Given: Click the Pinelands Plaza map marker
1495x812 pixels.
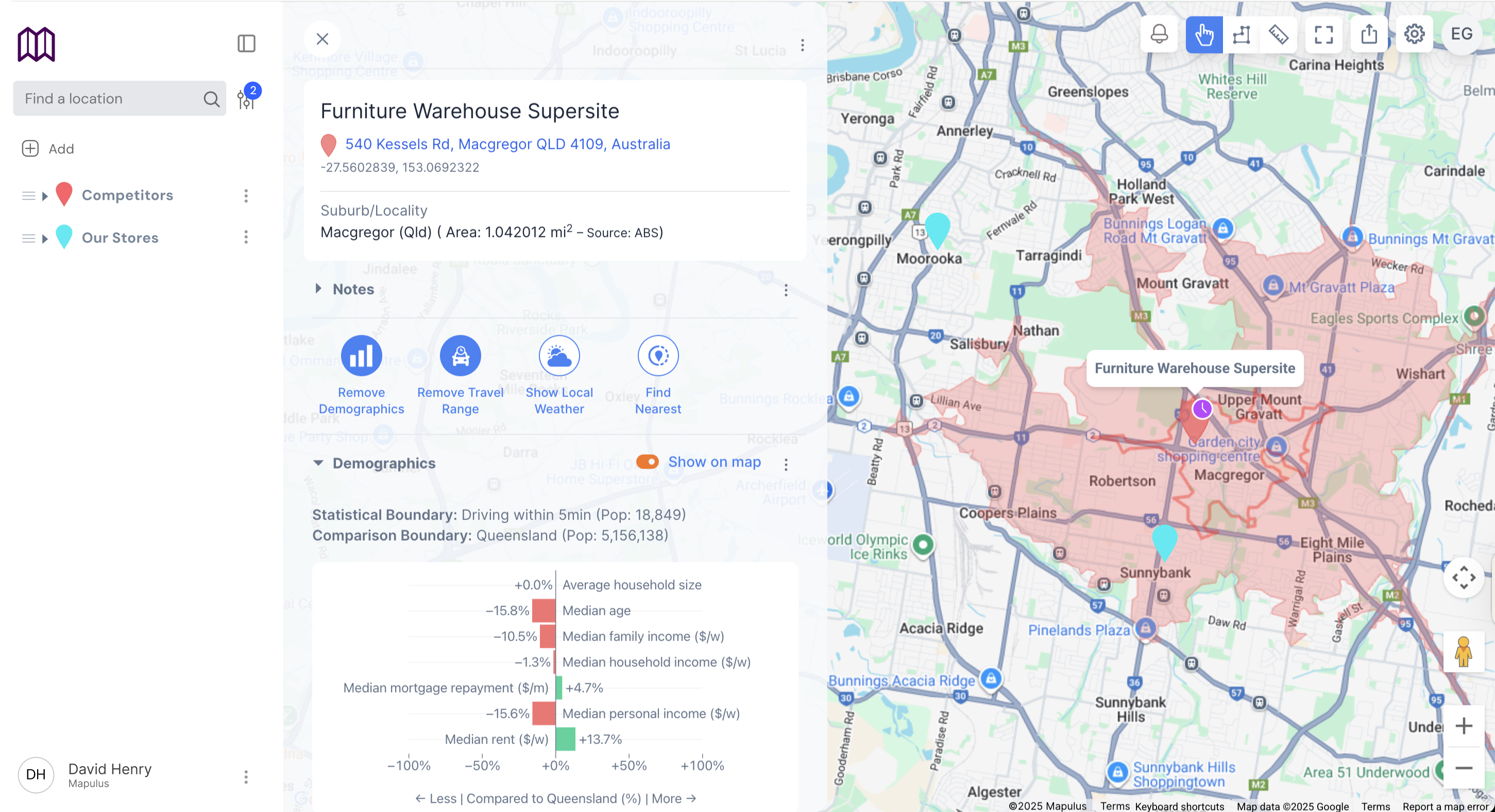Looking at the screenshot, I should [x=1145, y=628].
